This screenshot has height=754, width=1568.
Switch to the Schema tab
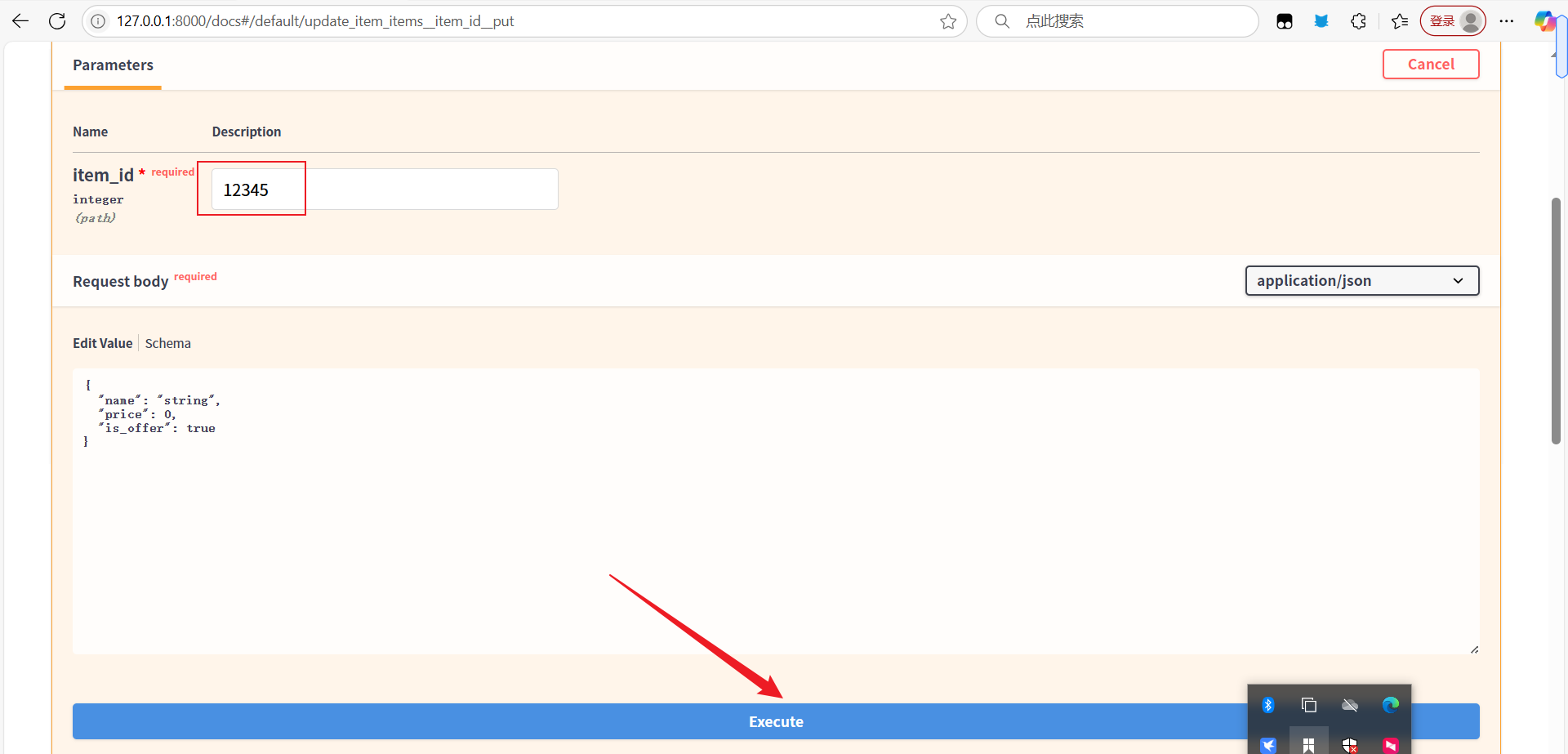(x=168, y=344)
